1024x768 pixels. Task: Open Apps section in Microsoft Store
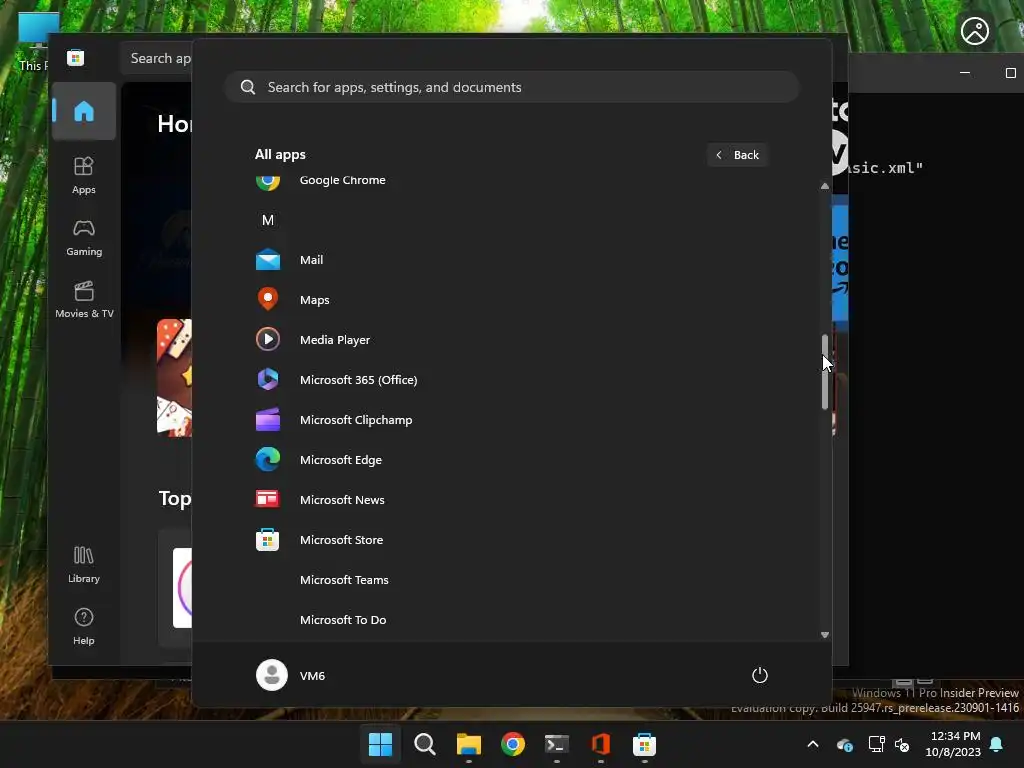[x=84, y=176]
